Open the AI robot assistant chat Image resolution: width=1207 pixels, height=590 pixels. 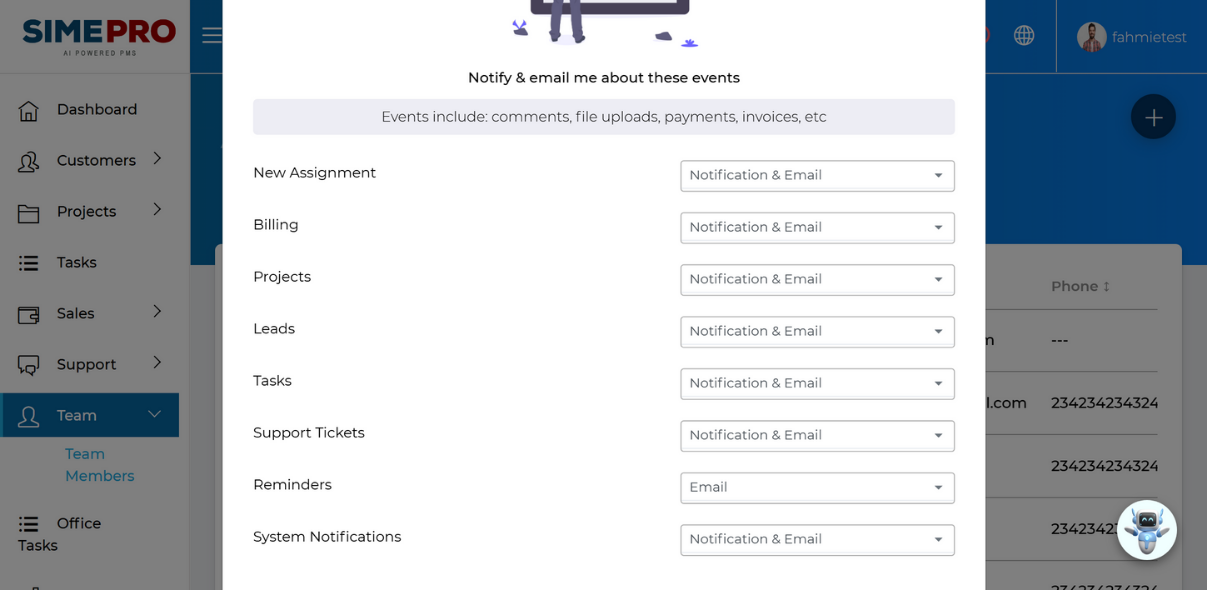click(x=1147, y=530)
